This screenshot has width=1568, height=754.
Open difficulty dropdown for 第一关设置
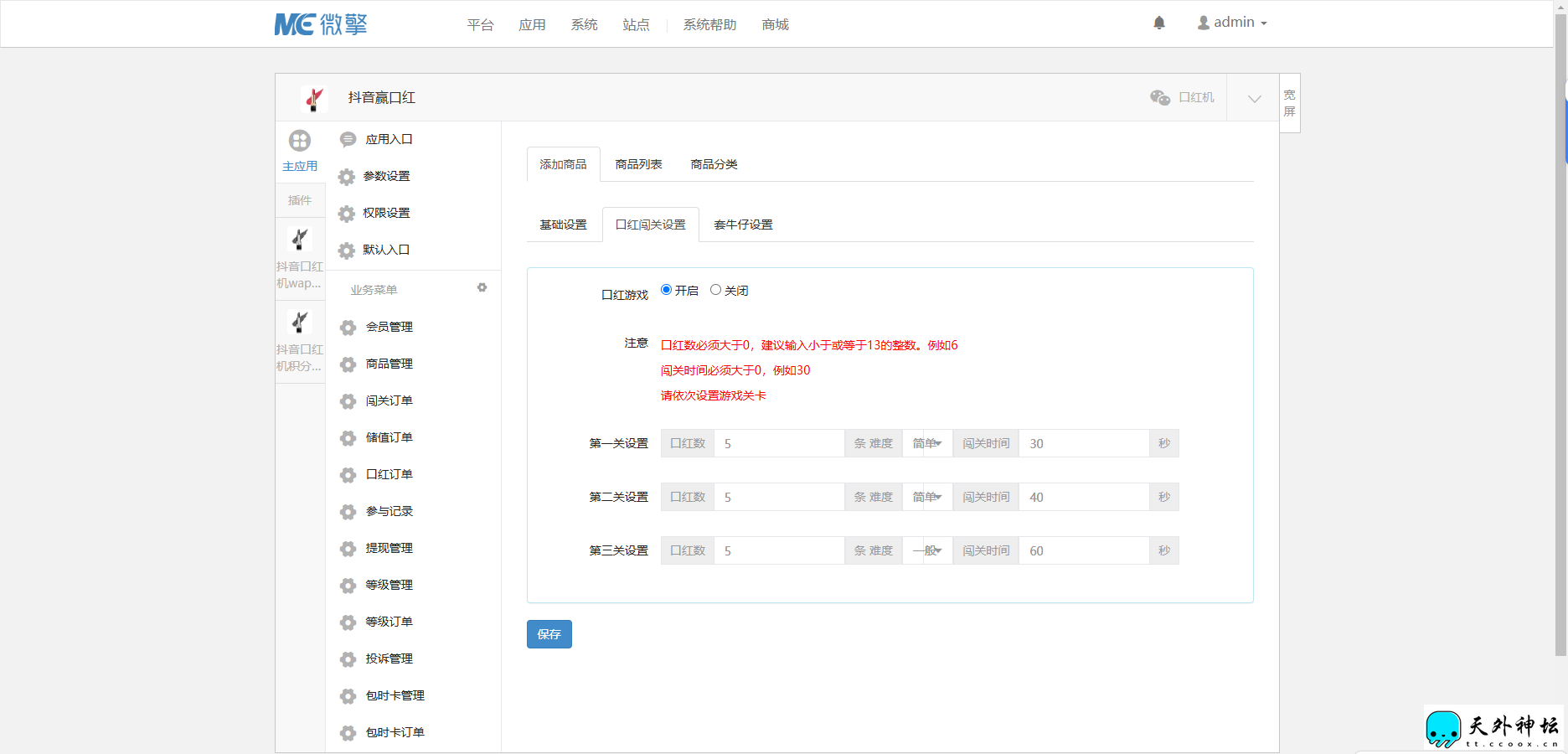pyautogui.click(x=927, y=444)
